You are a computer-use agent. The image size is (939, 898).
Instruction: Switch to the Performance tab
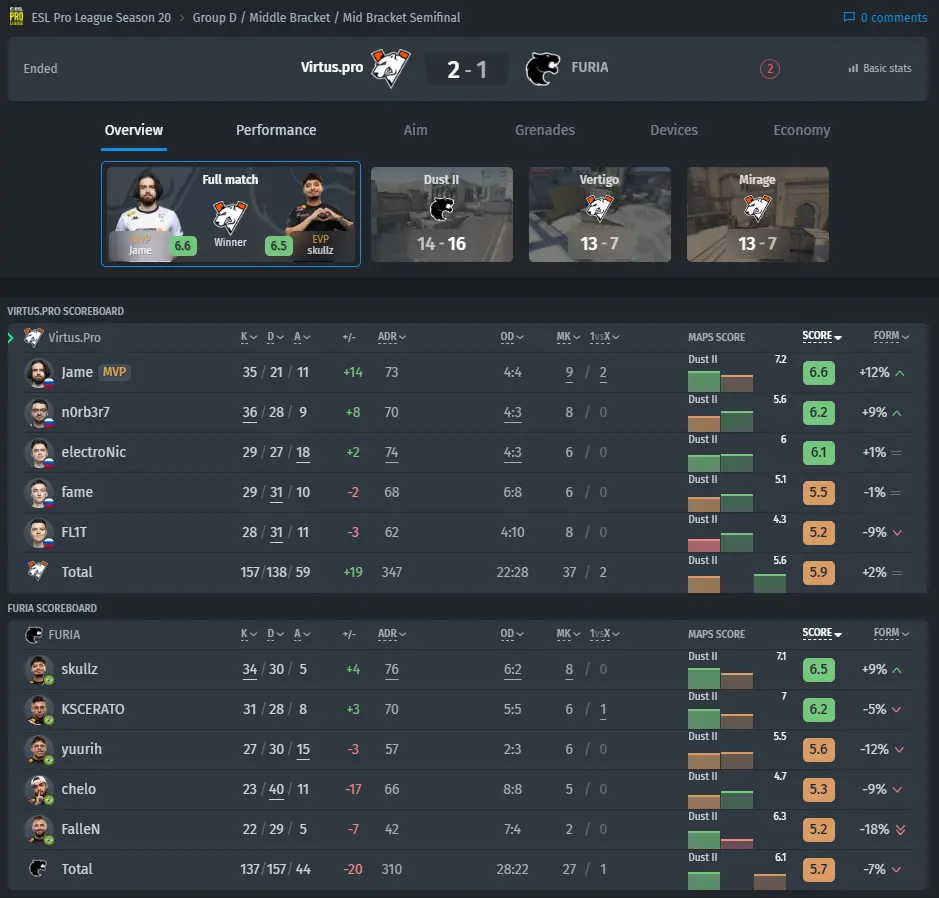[x=276, y=131]
